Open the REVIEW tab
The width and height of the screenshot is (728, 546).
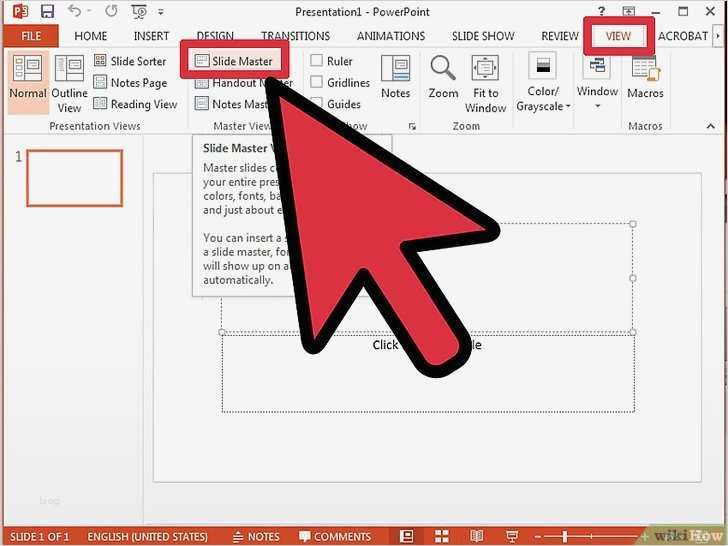[560, 36]
